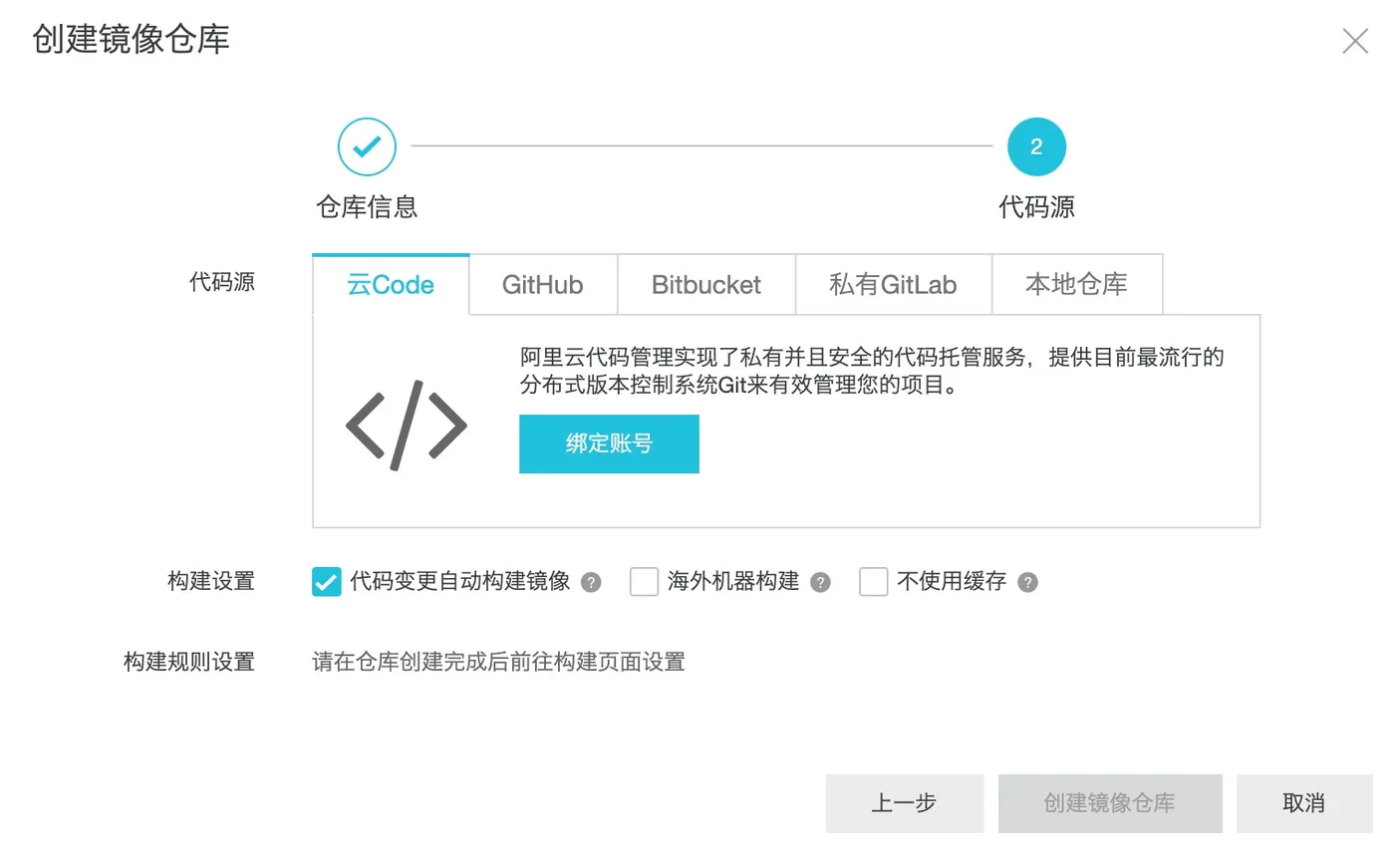Open help icon beside 不使用缓存
Image resolution: width=1395 pixels, height=868 pixels.
(1027, 582)
